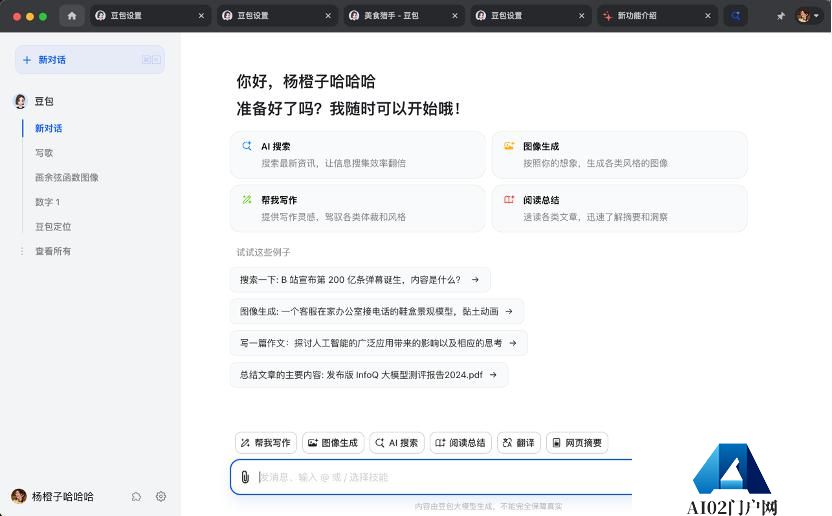Select the 阅读总结 skill above input box
Viewport: 832px width, 516px height.
click(x=461, y=443)
